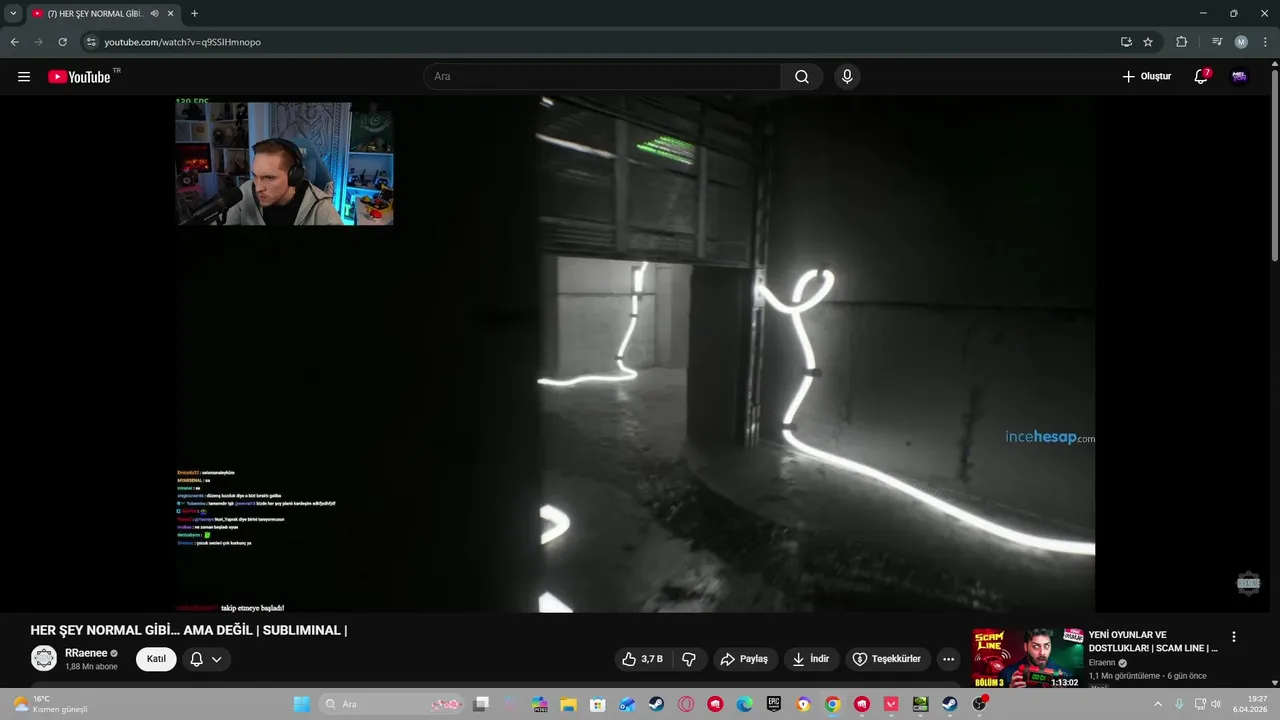This screenshot has width=1280, height=720.
Task: Open Opera browser from taskbar
Action: click(686, 704)
